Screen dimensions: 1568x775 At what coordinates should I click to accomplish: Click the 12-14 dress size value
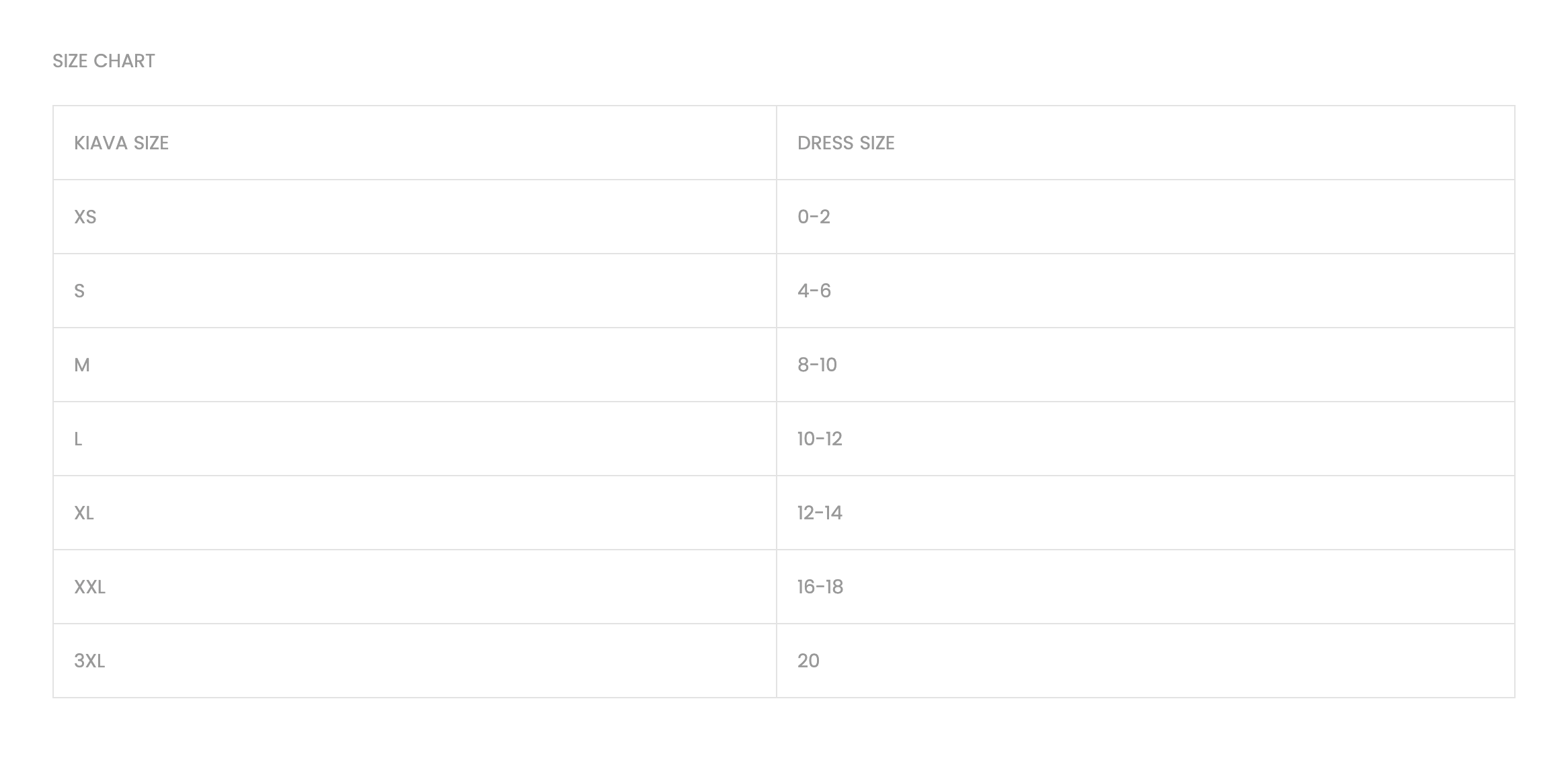point(820,513)
